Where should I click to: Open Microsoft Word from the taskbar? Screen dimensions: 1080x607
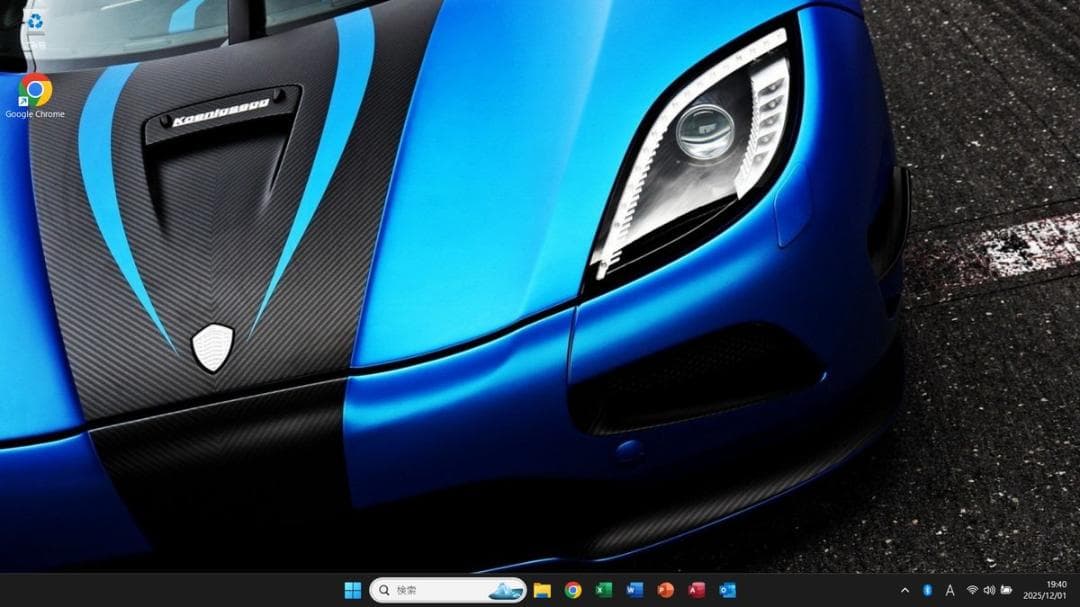coord(634,590)
